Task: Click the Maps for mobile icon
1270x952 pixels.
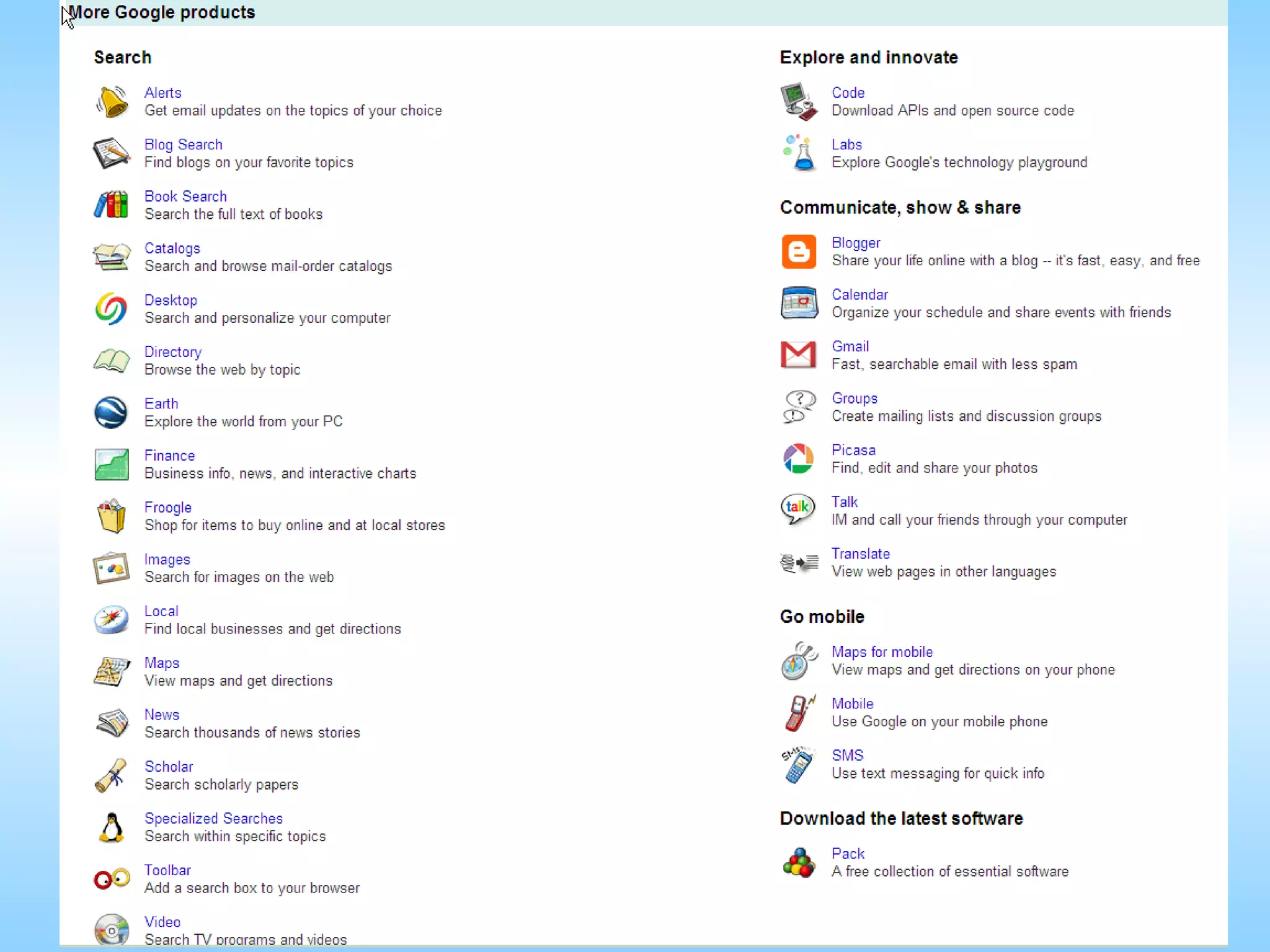Action: coord(800,661)
